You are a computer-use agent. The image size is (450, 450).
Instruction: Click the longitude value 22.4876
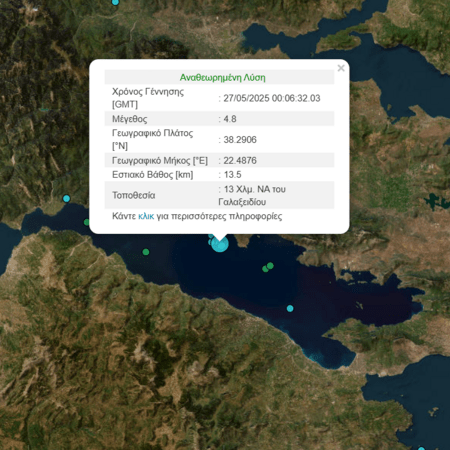pos(240,160)
